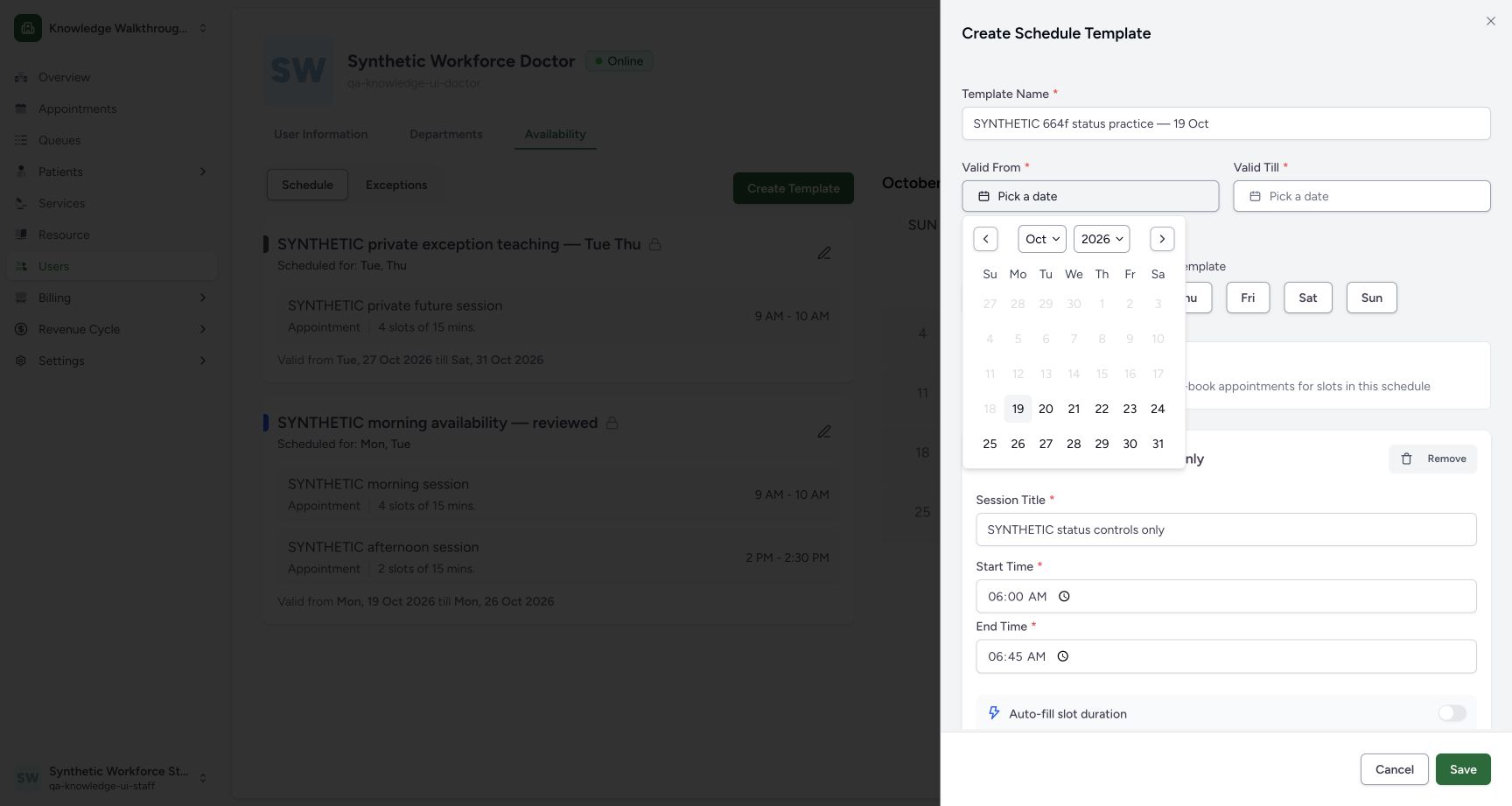
Task: Select 19 in the calendar
Action: click(x=1018, y=409)
